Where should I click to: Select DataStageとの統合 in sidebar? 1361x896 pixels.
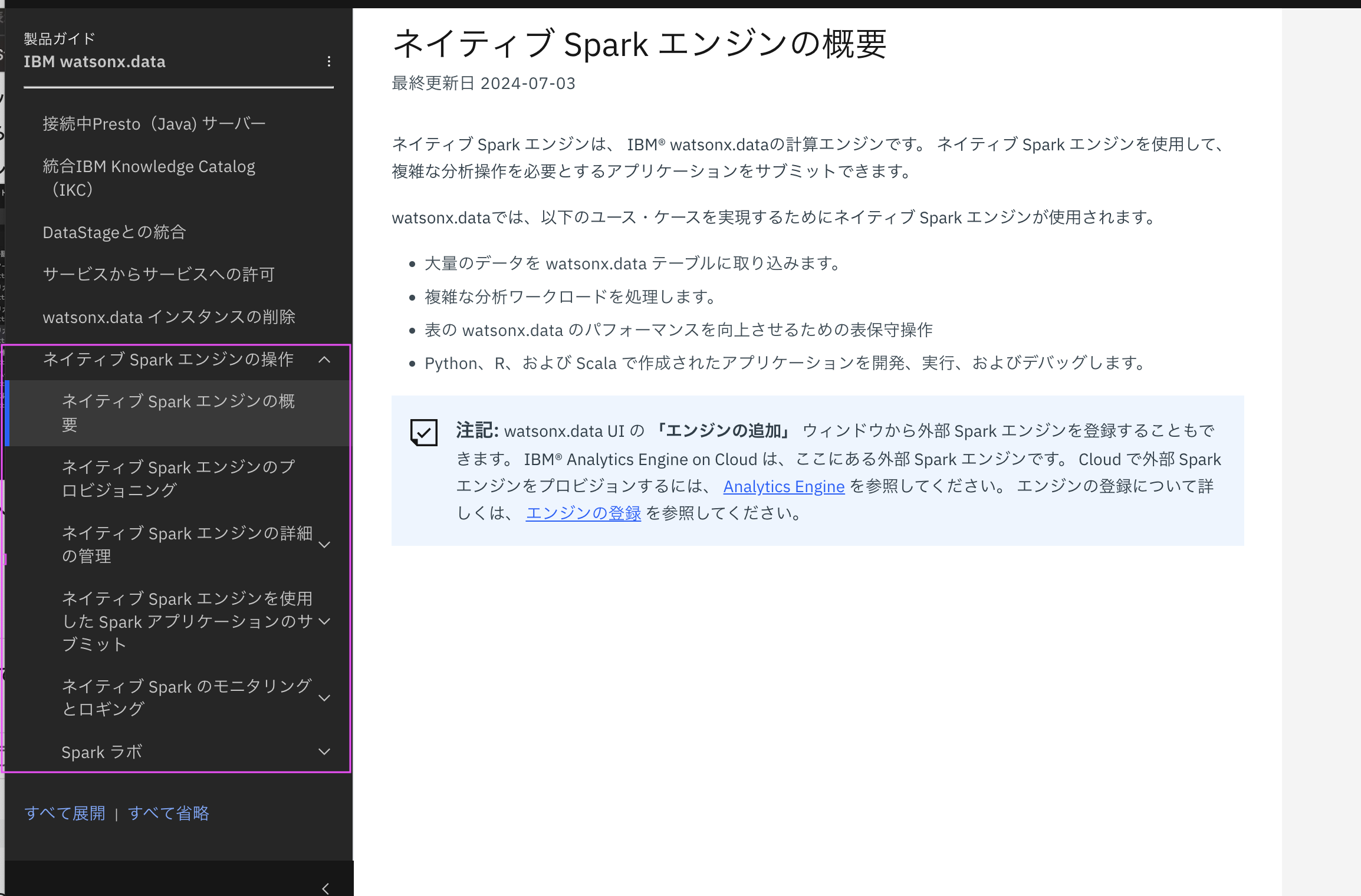114,232
